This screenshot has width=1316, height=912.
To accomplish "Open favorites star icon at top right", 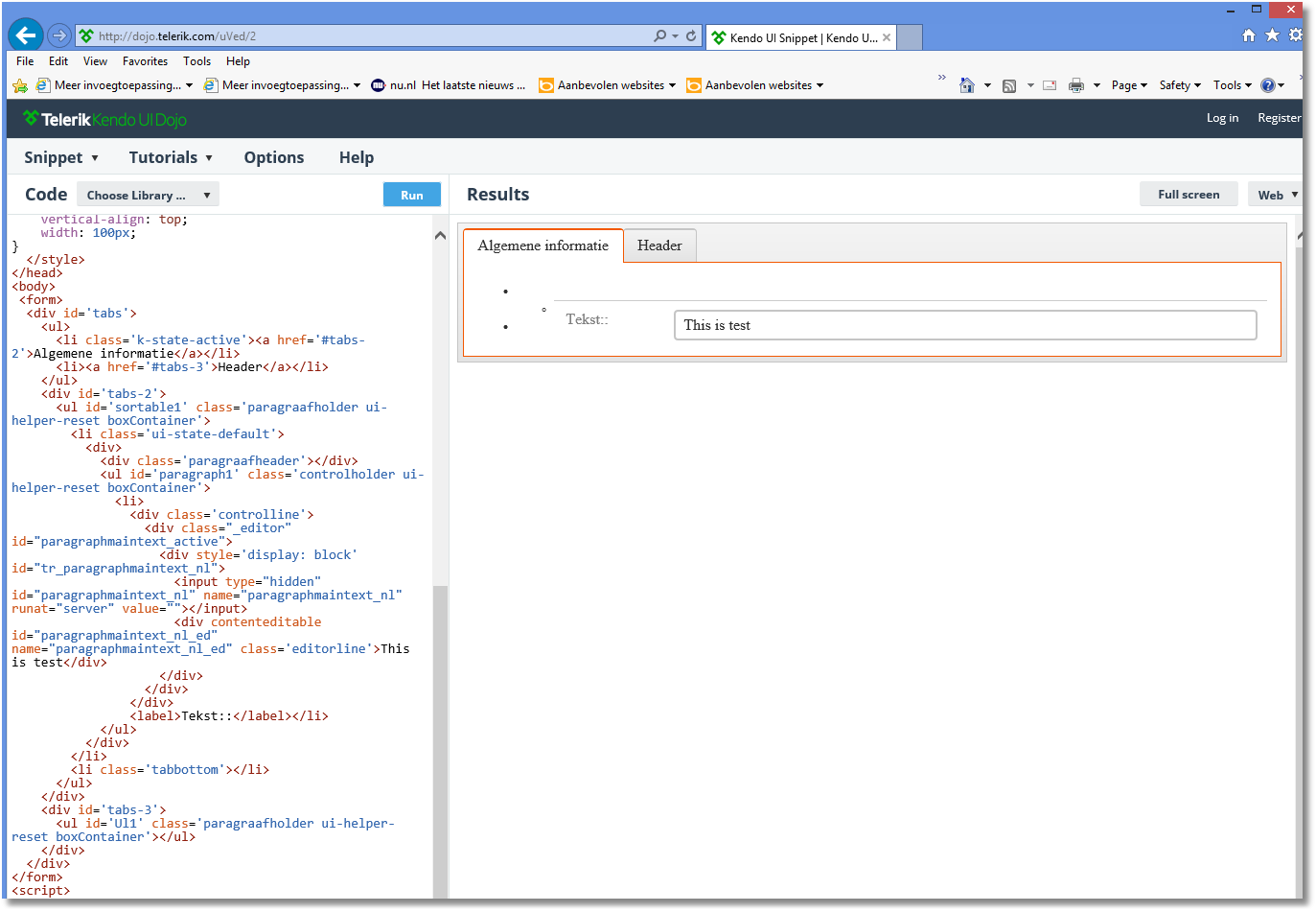I will (x=1272, y=35).
